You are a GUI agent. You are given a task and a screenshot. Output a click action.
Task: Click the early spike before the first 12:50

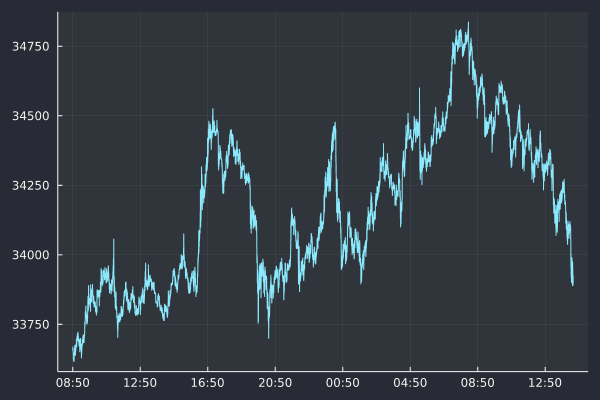click(114, 240)
